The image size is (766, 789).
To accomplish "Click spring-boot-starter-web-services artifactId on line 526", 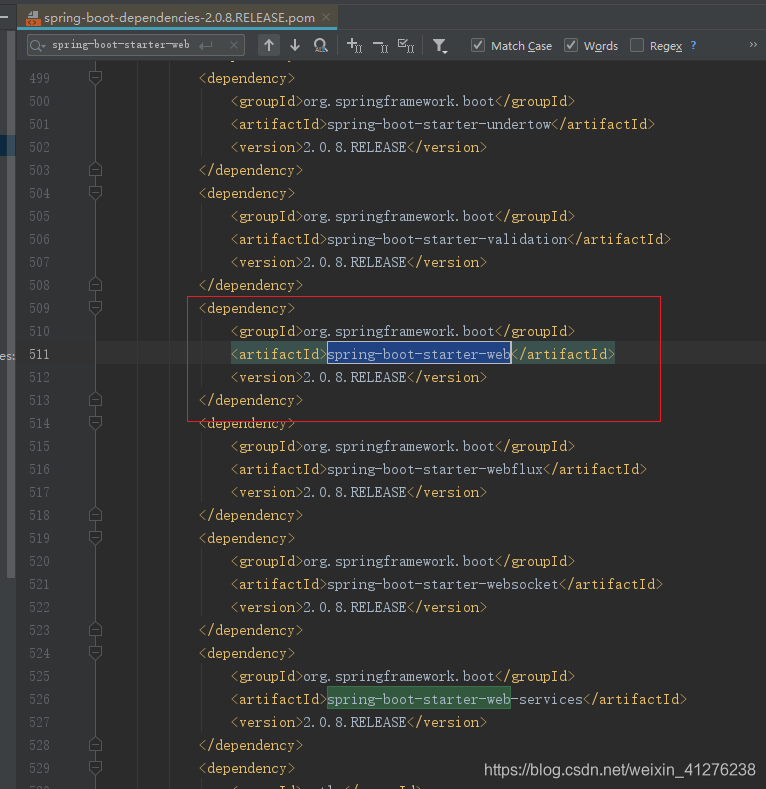I will [x=455, y=699].
